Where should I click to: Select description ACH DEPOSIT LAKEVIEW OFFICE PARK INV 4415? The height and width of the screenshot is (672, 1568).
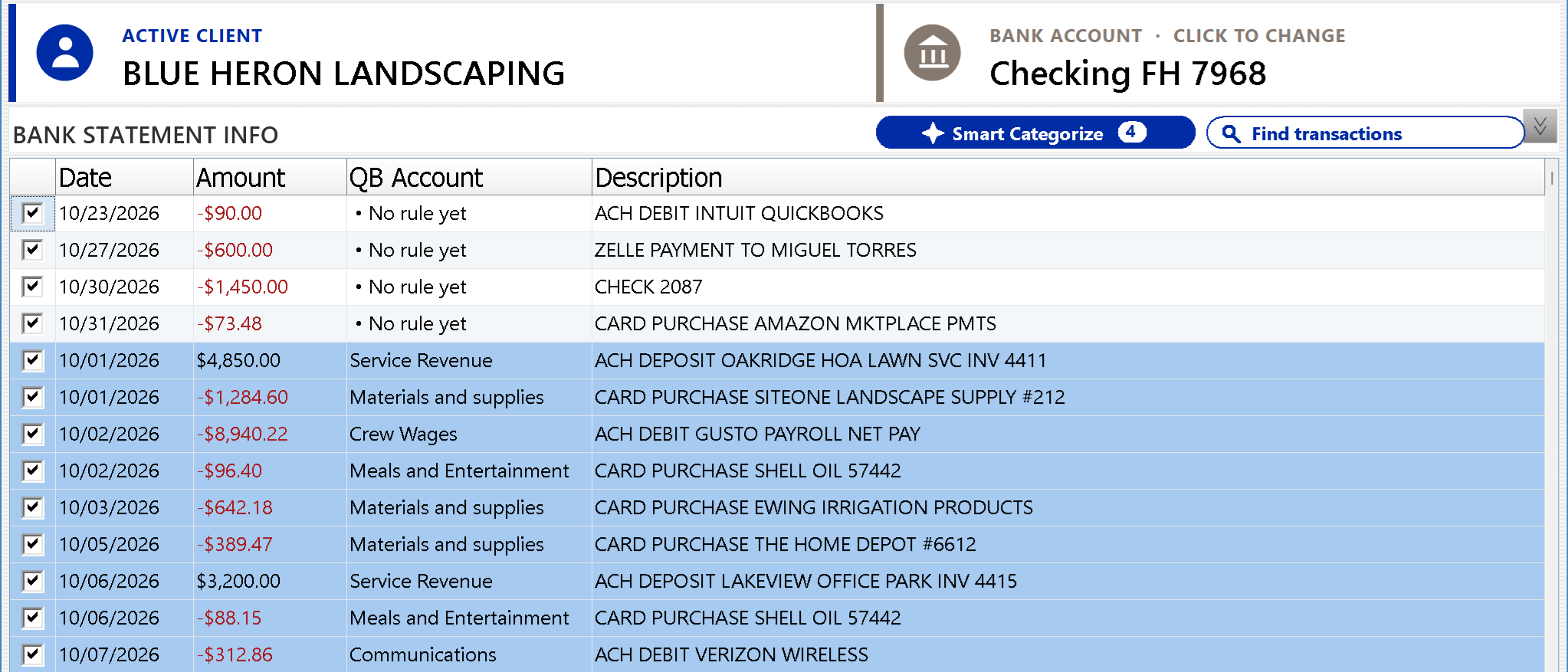pyautogui.click(x=805, y=581)
